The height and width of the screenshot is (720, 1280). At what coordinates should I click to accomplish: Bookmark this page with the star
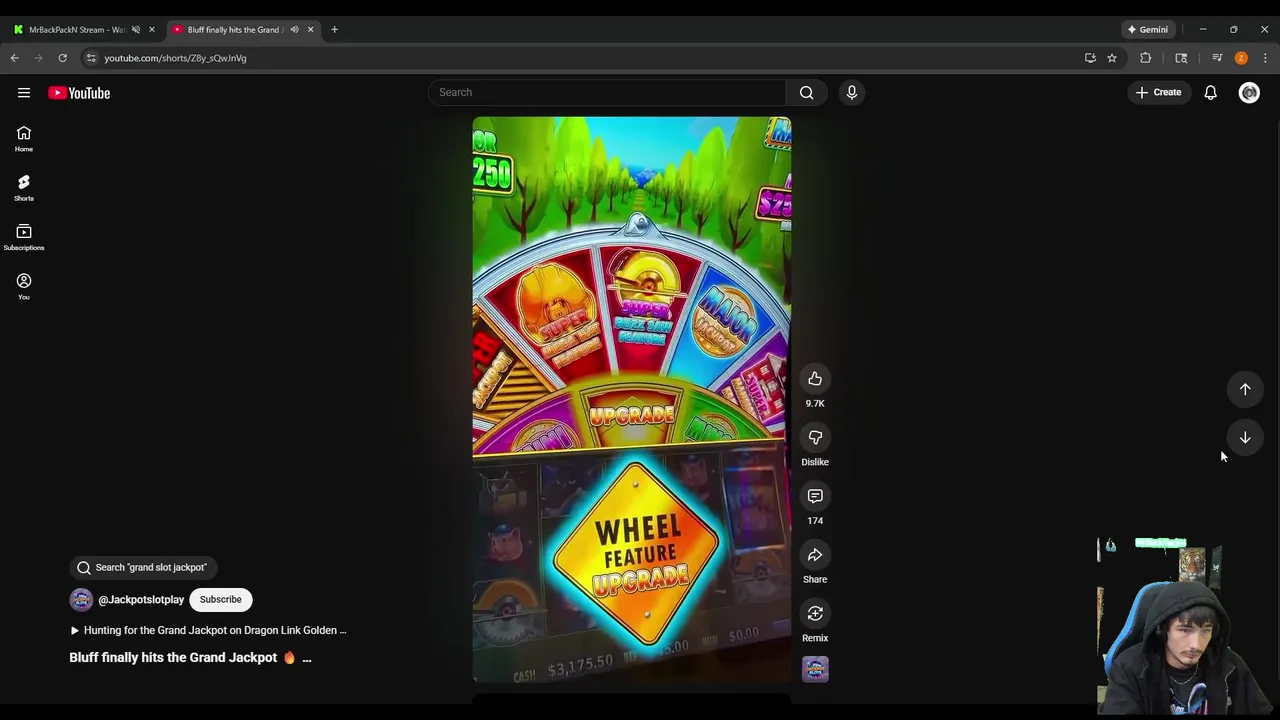pyautogui.click(x=1112, y=58)
